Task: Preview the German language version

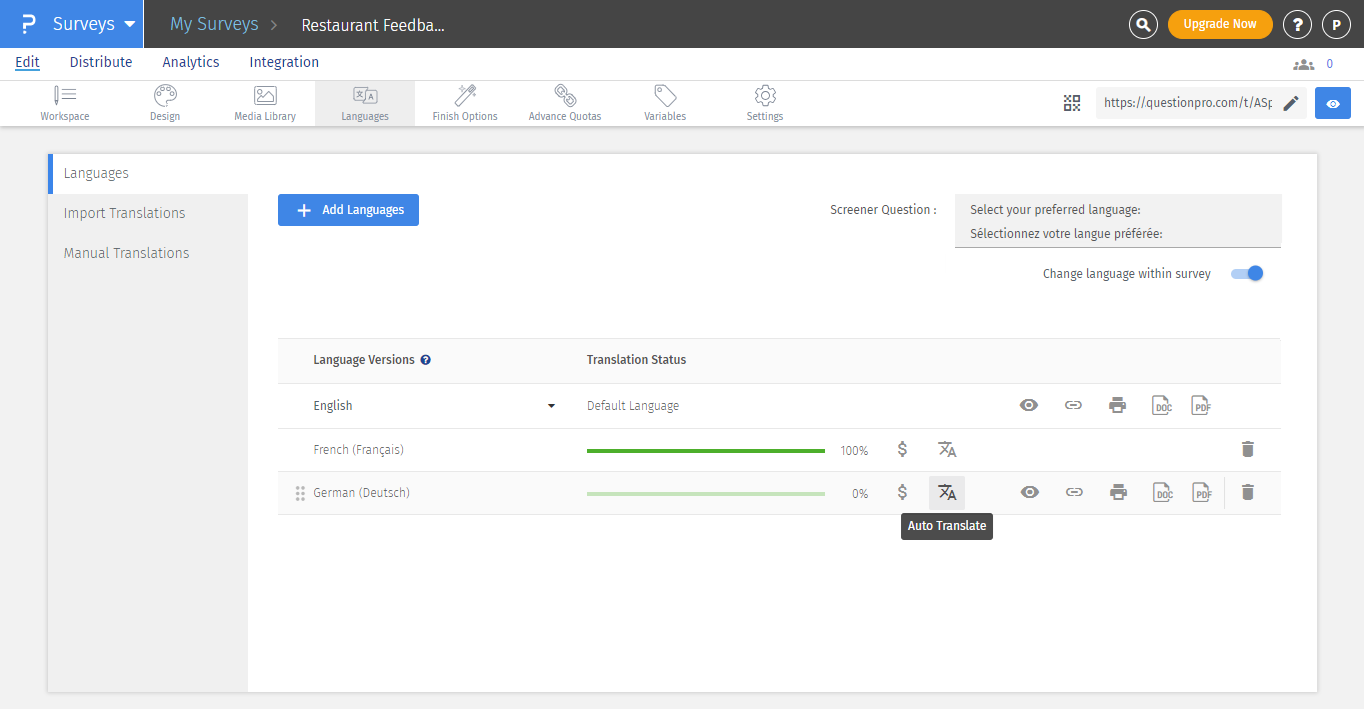Action: (x=1030, y=492)
